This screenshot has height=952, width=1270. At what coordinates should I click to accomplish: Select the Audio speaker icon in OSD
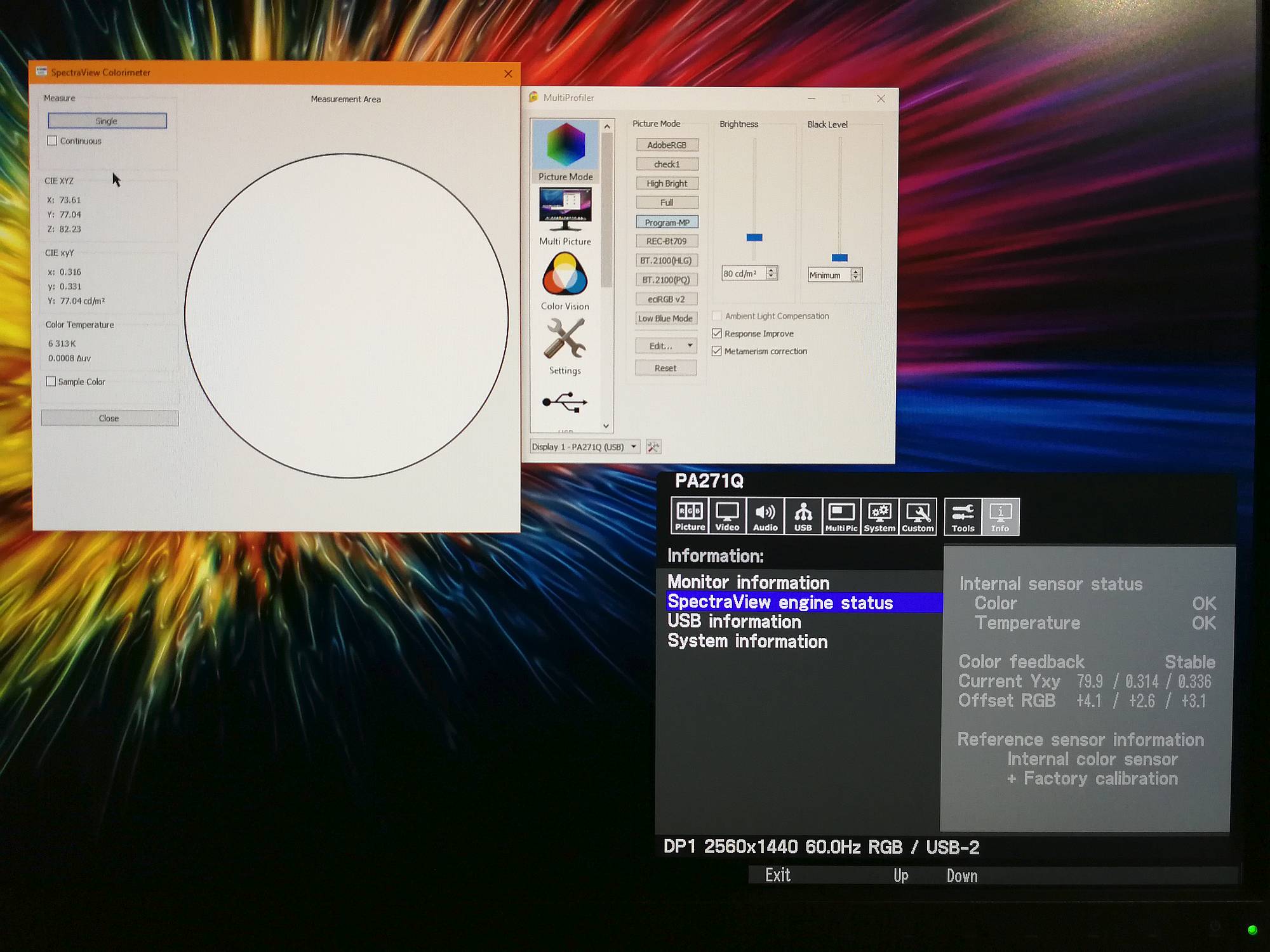(765, 517)
